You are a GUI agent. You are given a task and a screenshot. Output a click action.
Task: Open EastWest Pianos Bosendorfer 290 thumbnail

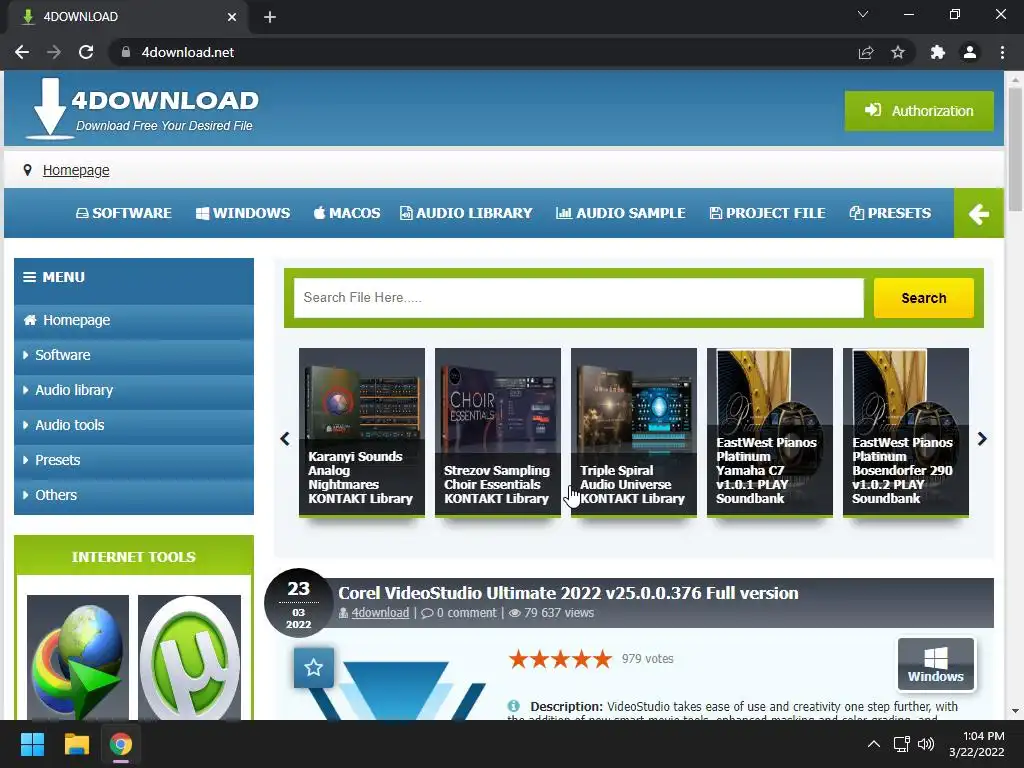906,432
